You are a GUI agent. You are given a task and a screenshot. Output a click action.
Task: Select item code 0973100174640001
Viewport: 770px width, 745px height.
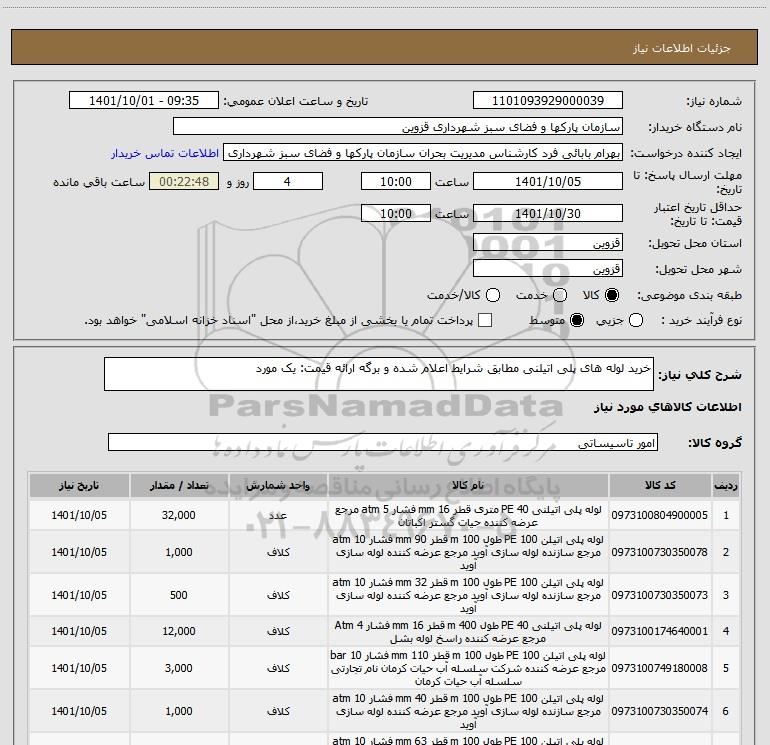coord(660,631)
